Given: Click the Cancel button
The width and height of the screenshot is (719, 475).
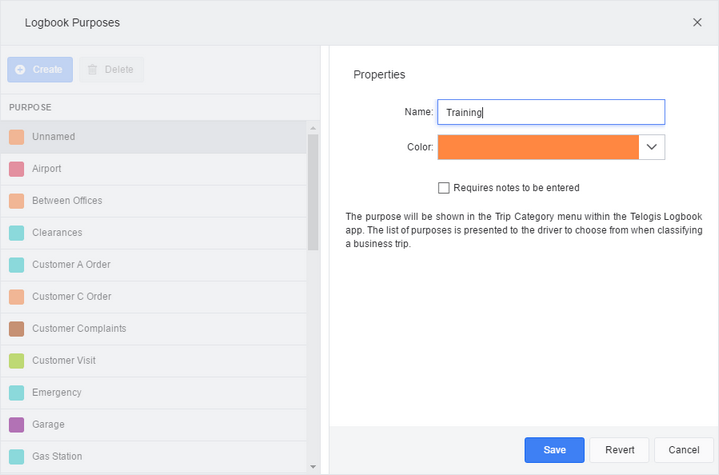Looking at the screenshot, I should tap(684, 450).
